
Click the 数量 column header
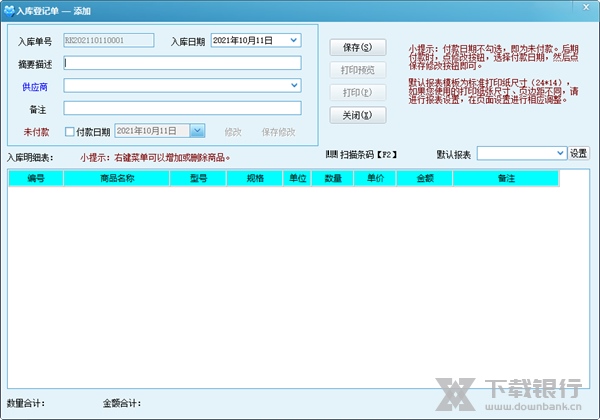tap(333, 178)
